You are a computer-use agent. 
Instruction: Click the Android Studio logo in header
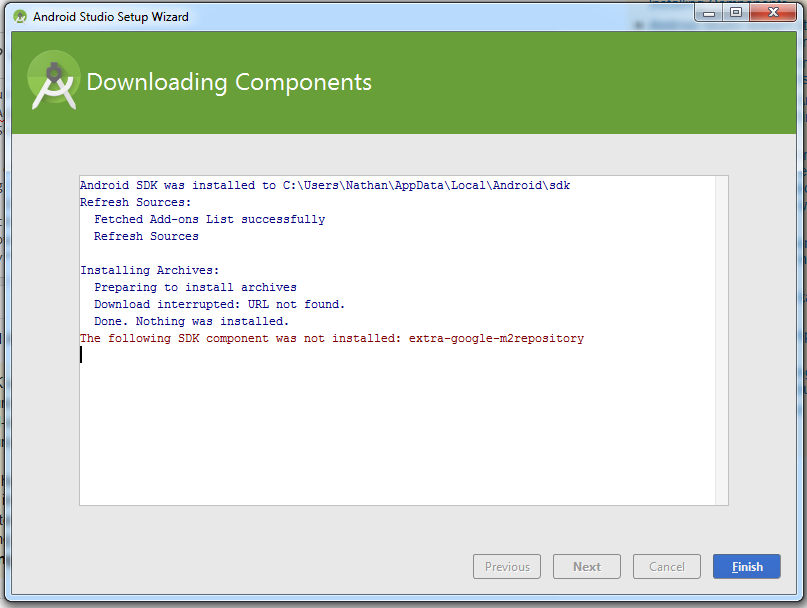[54, 80]
